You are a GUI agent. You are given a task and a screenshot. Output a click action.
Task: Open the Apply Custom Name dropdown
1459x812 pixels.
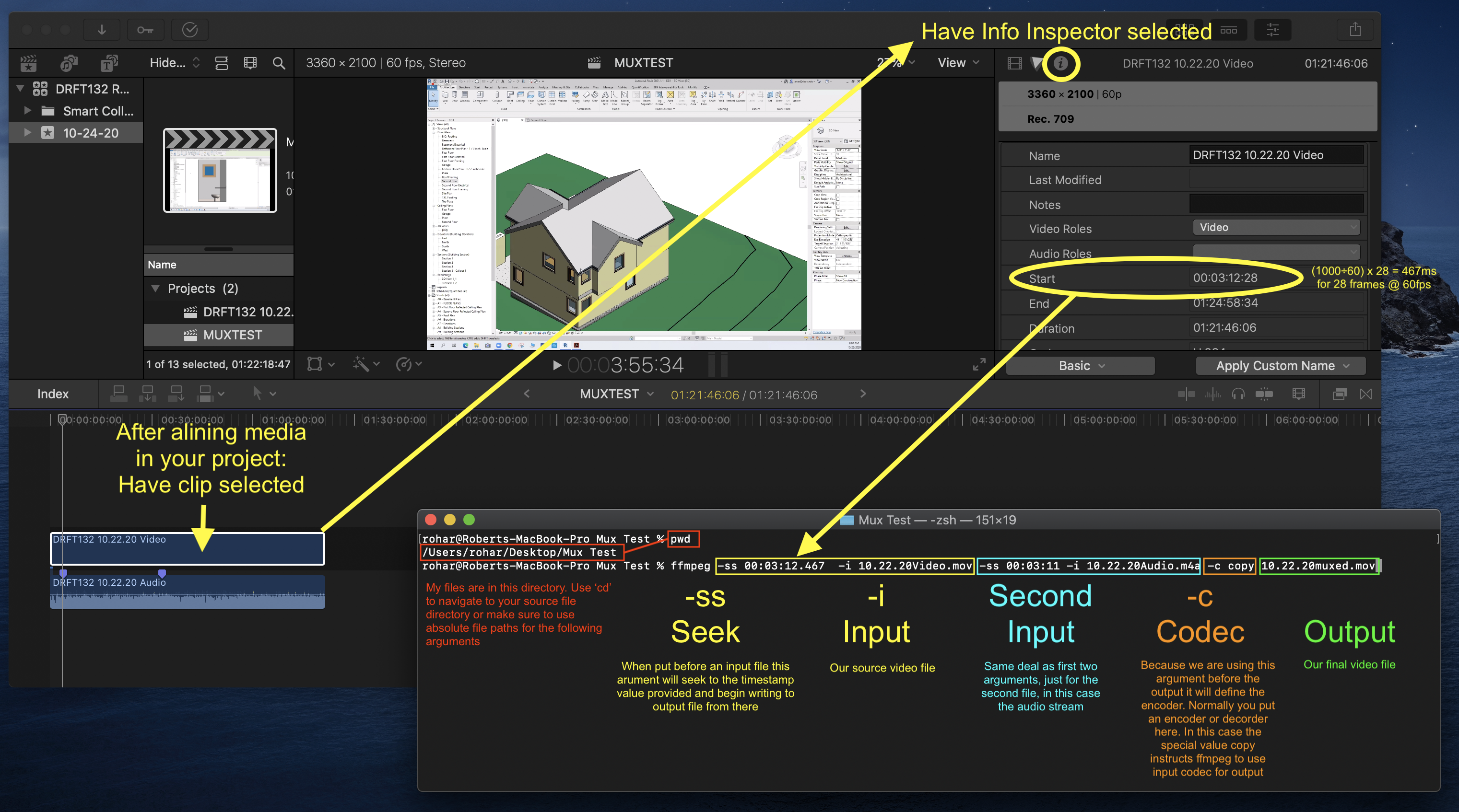(1281, 366)
